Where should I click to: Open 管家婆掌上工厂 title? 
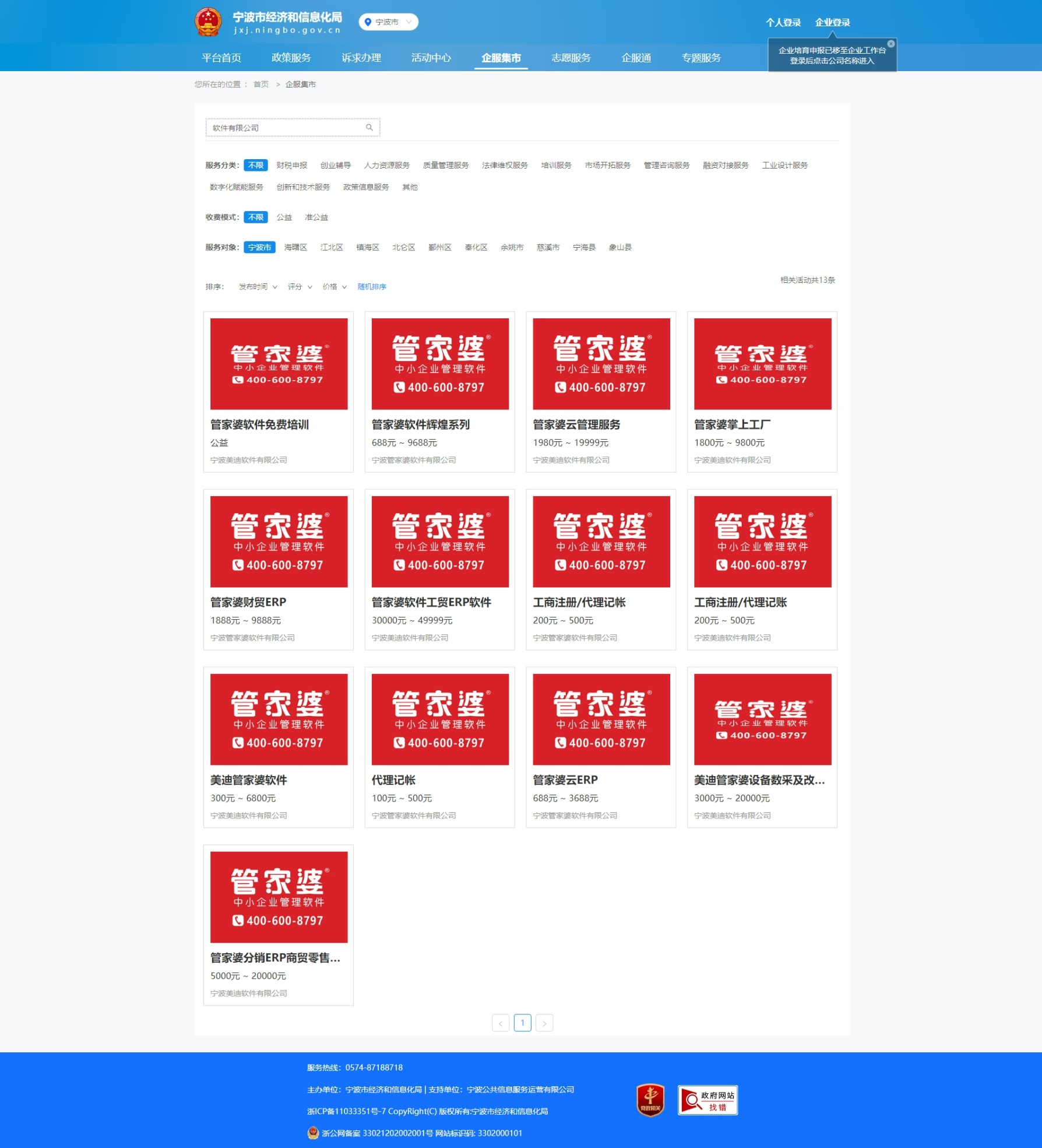[733, 424]
